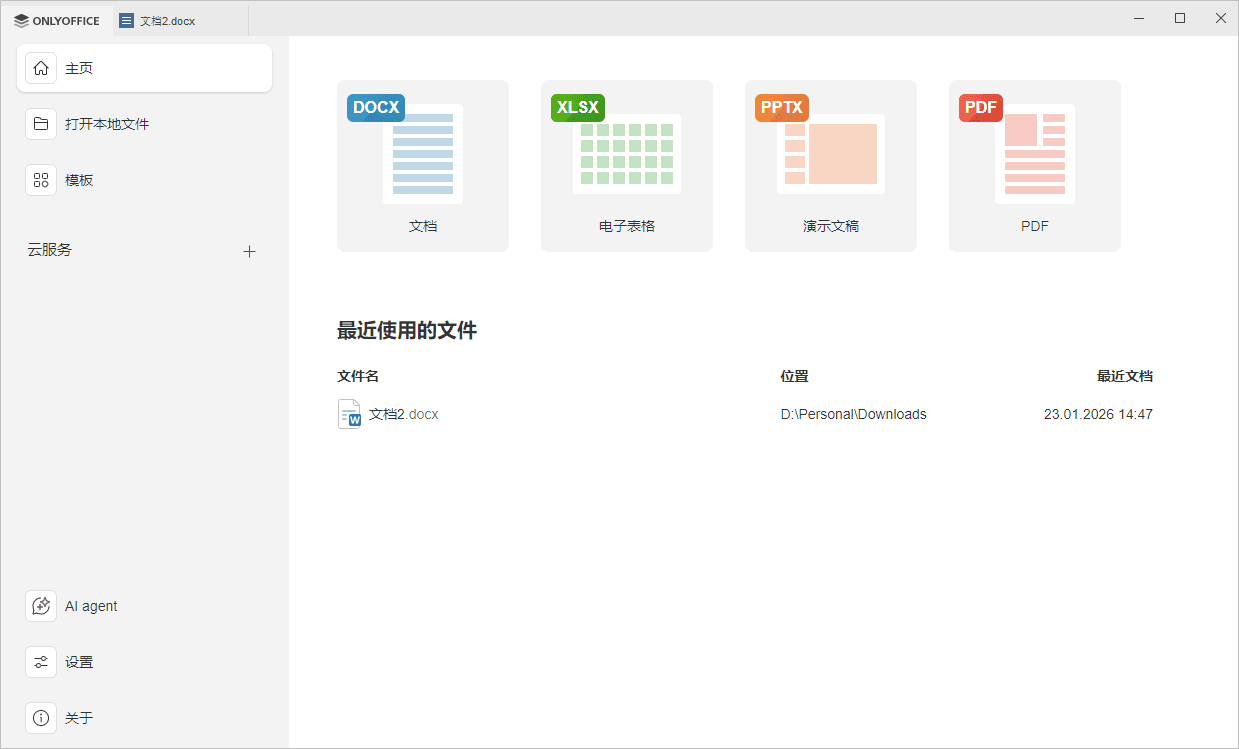Open the settings sliders icon
Screen dimensions: 1239x749
(41, 662)
